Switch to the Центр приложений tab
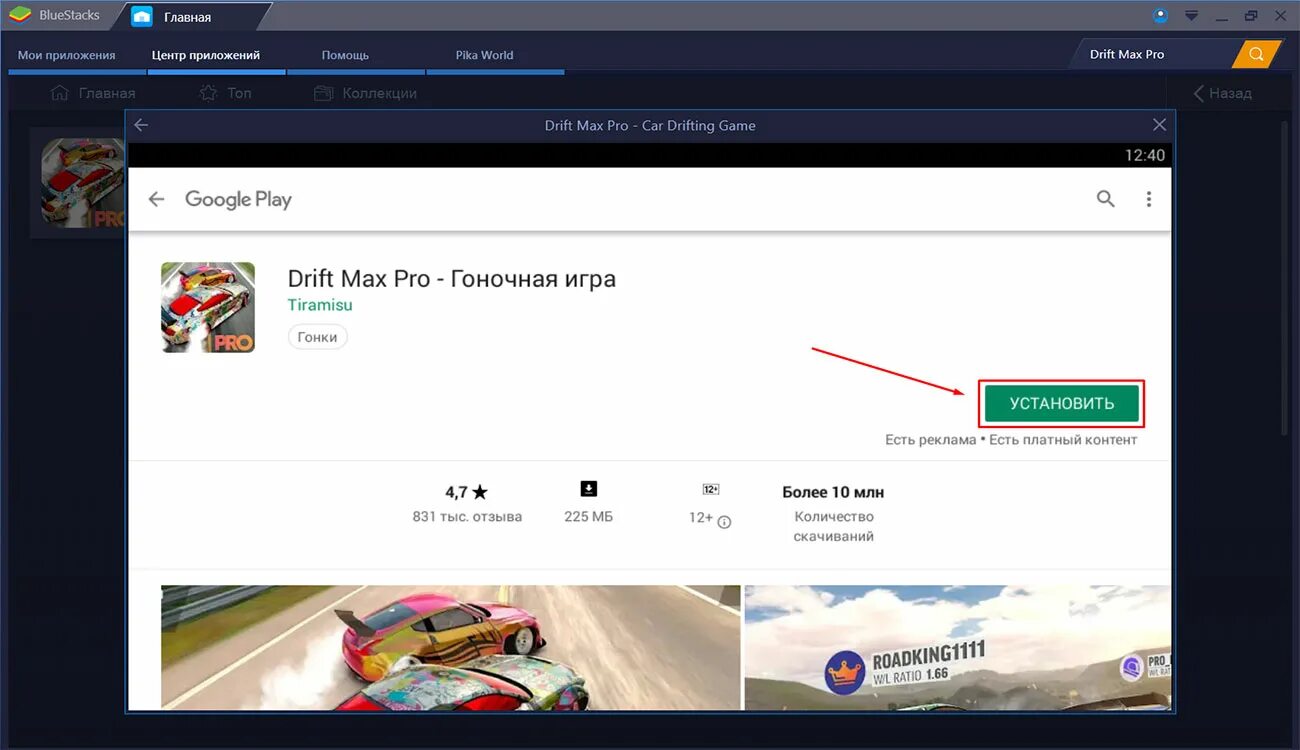This screenshot has height=750, width=1300. click(206, 55)
